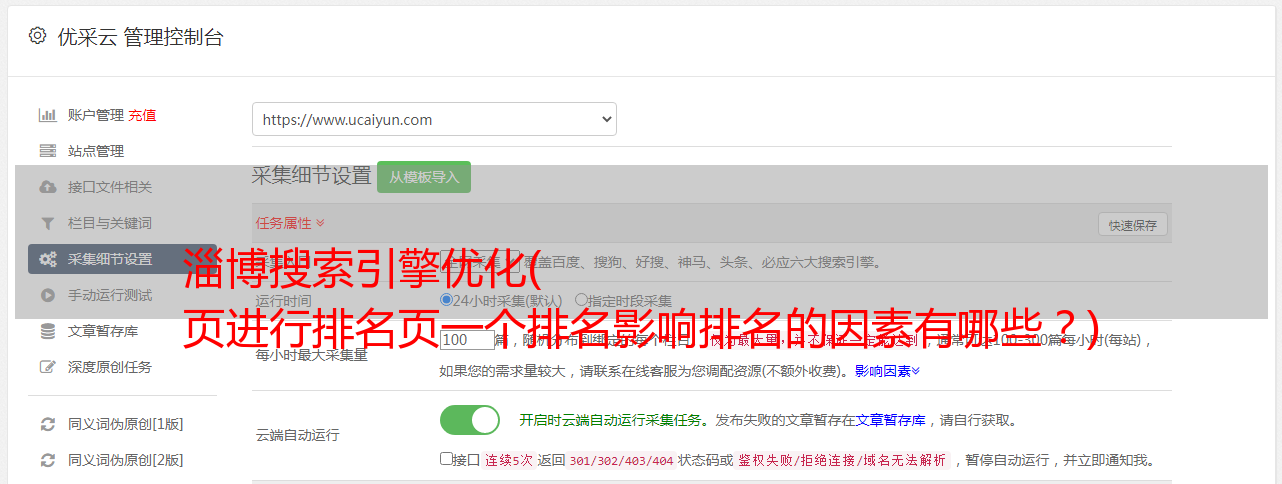Check the 接口 checkbox under 云端自动运行
The height and width of the screenshot is (484, 1282).
pos(446,459)
